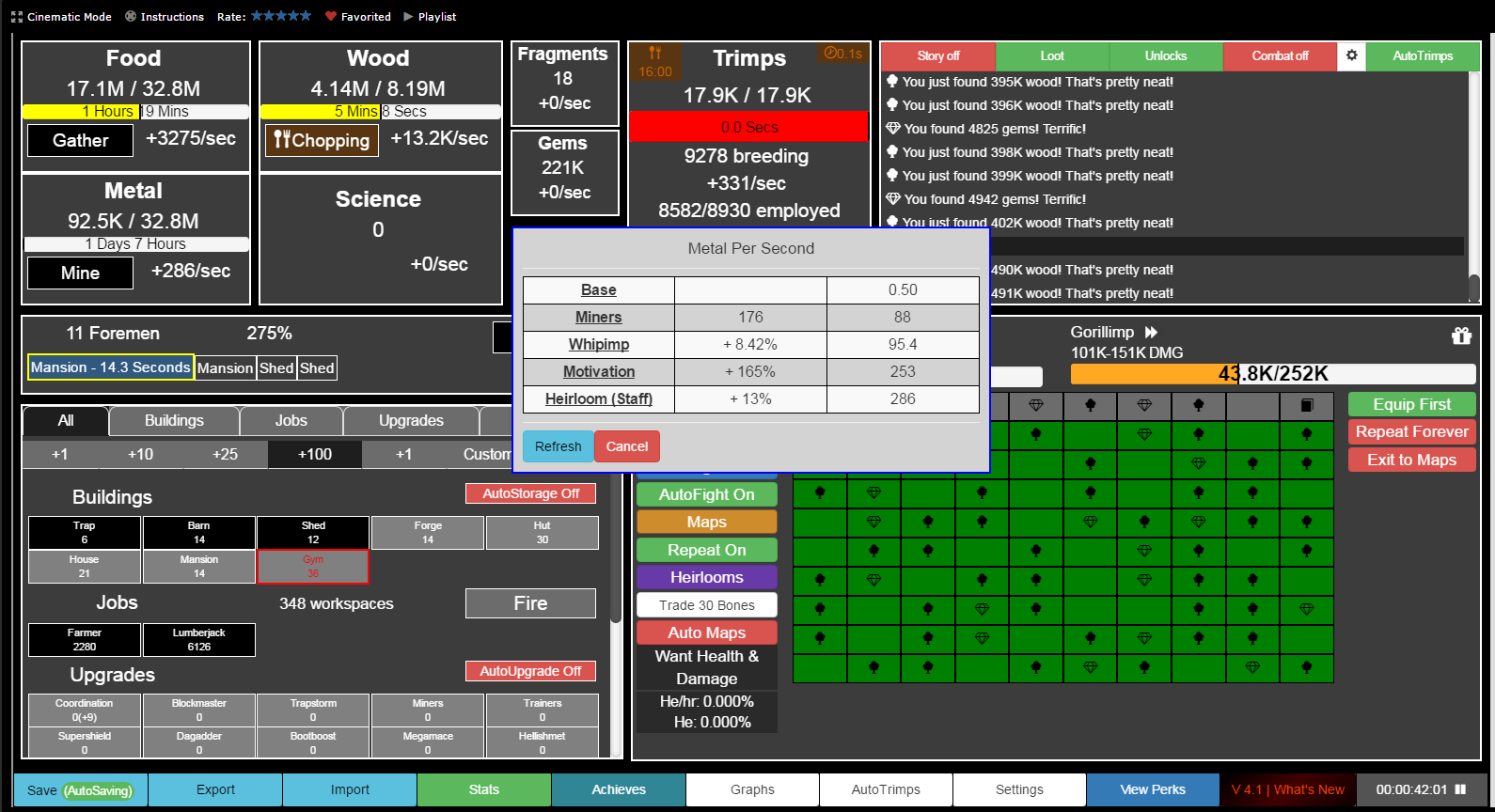The width and height of the screenshot is (1495, 812).
Task: Toggle the Story off message filter
Action: click(x=938, y=55)
